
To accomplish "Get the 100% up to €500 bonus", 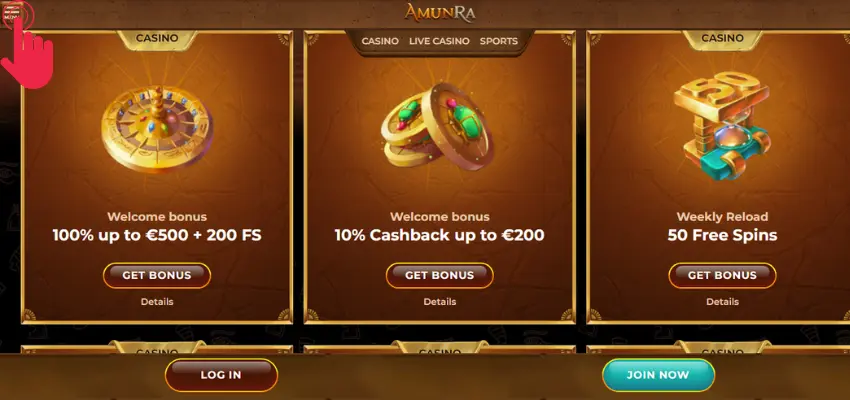I will [x=157, y=275].
